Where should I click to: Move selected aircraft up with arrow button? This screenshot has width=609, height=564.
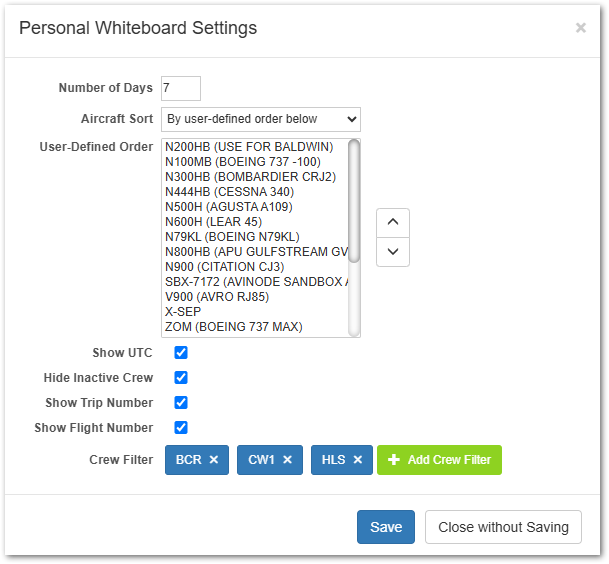[x=392, y=222]
